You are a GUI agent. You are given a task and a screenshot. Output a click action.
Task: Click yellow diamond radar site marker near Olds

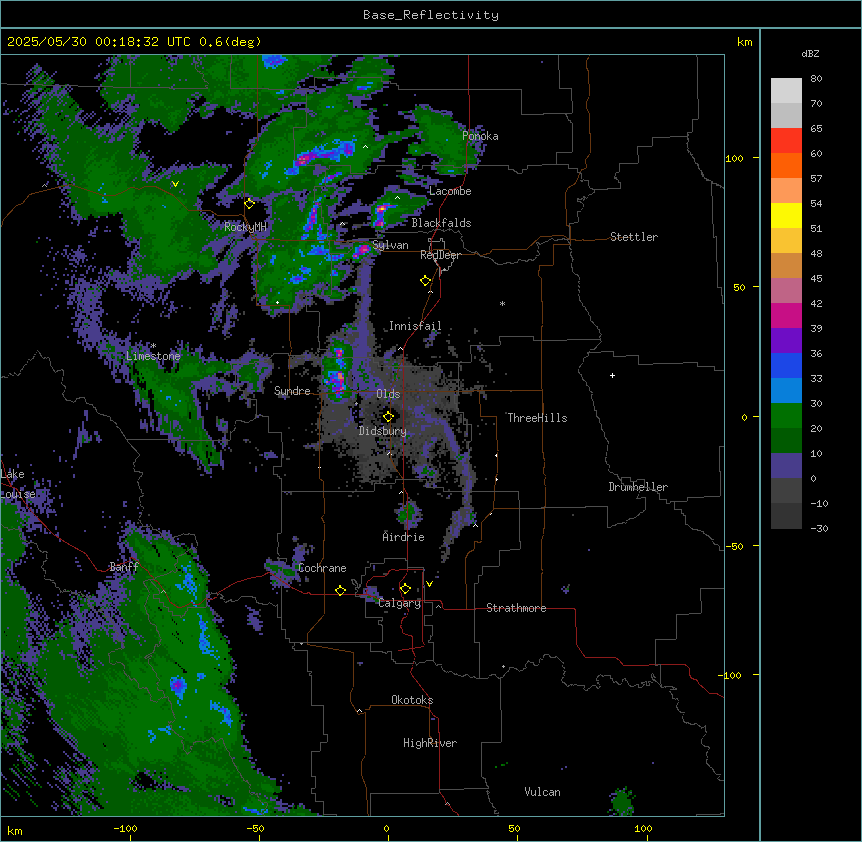coord(388,417)
